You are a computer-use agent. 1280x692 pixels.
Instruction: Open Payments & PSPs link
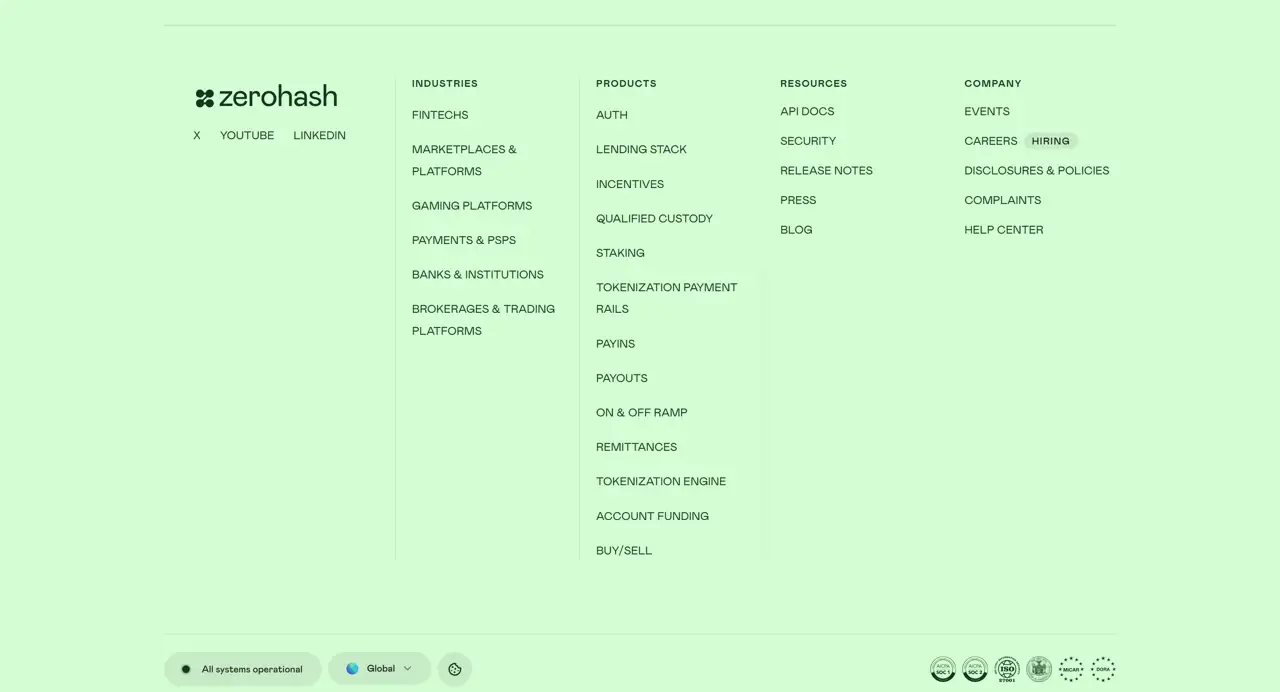pos(464,240)
